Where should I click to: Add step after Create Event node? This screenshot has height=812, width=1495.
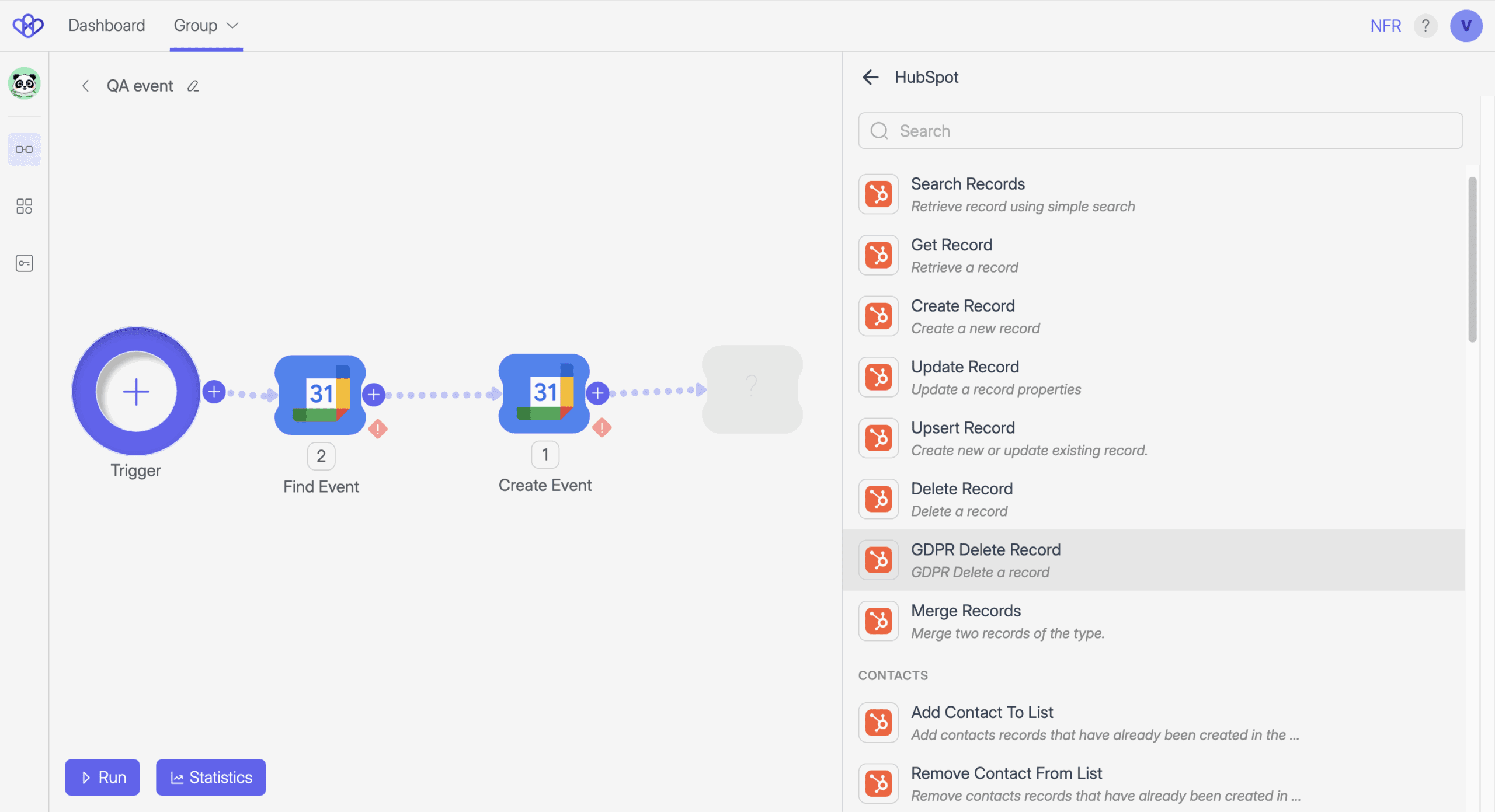(x=597, y=393)
